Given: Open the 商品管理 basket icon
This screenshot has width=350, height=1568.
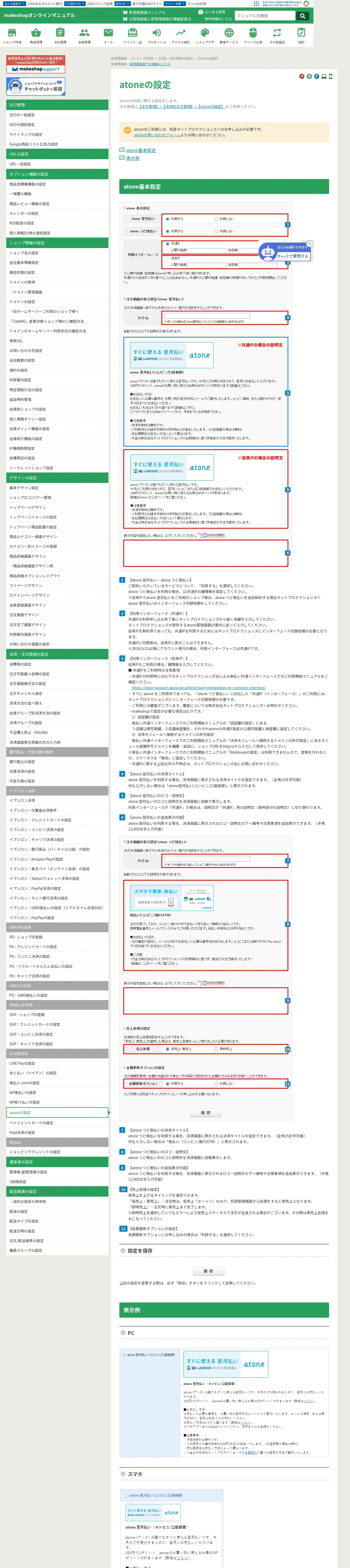Looking at the screenshot, I should tap(36, 36).
